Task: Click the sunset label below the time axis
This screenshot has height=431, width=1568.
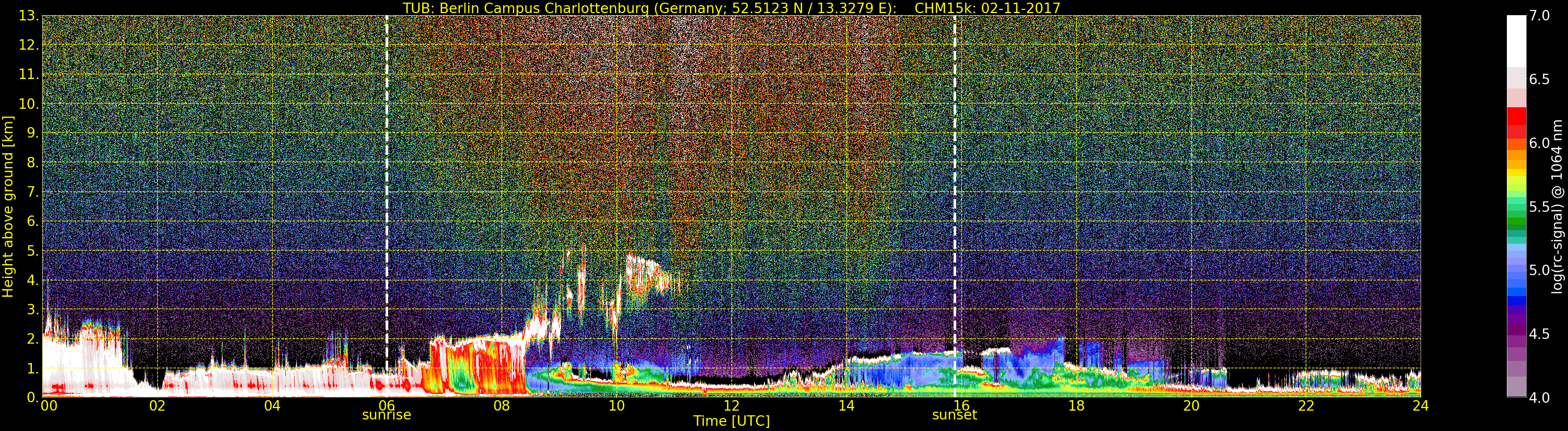Action: [x=954, y=415]
